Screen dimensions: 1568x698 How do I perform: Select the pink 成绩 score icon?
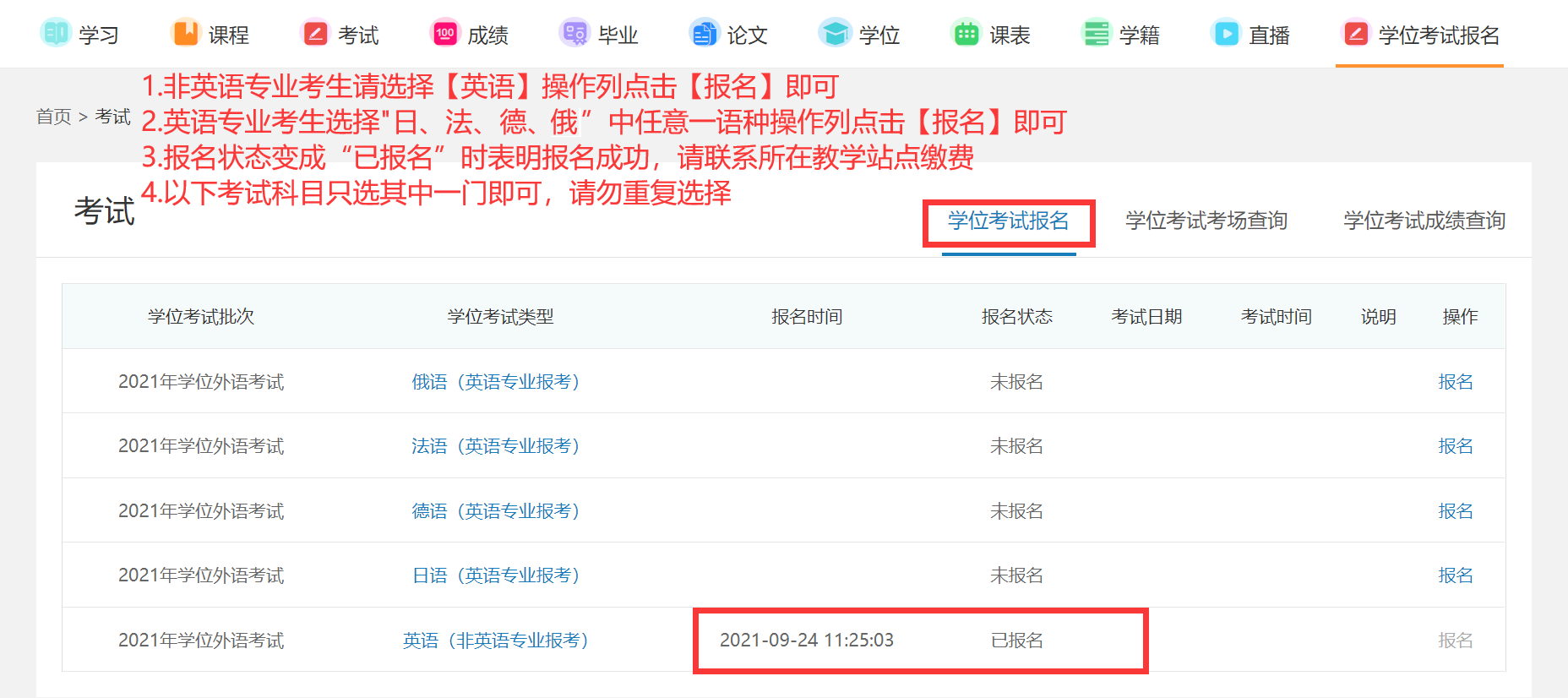click(444, 34)
